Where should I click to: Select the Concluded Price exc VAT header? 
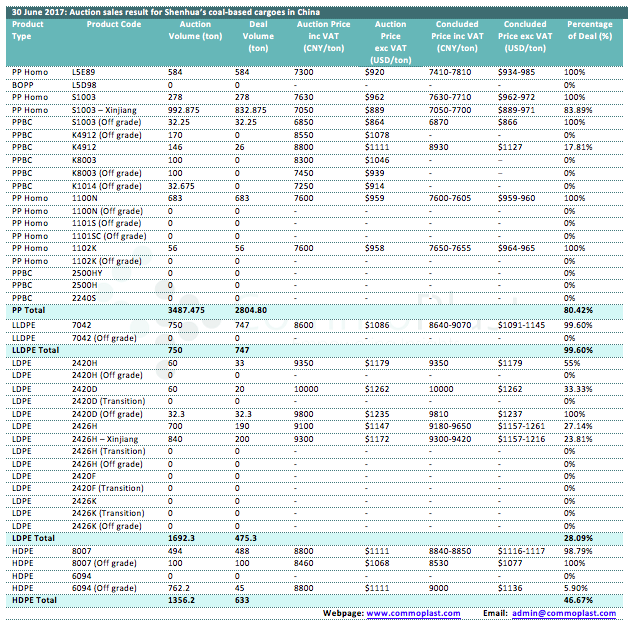click(525, 35)
